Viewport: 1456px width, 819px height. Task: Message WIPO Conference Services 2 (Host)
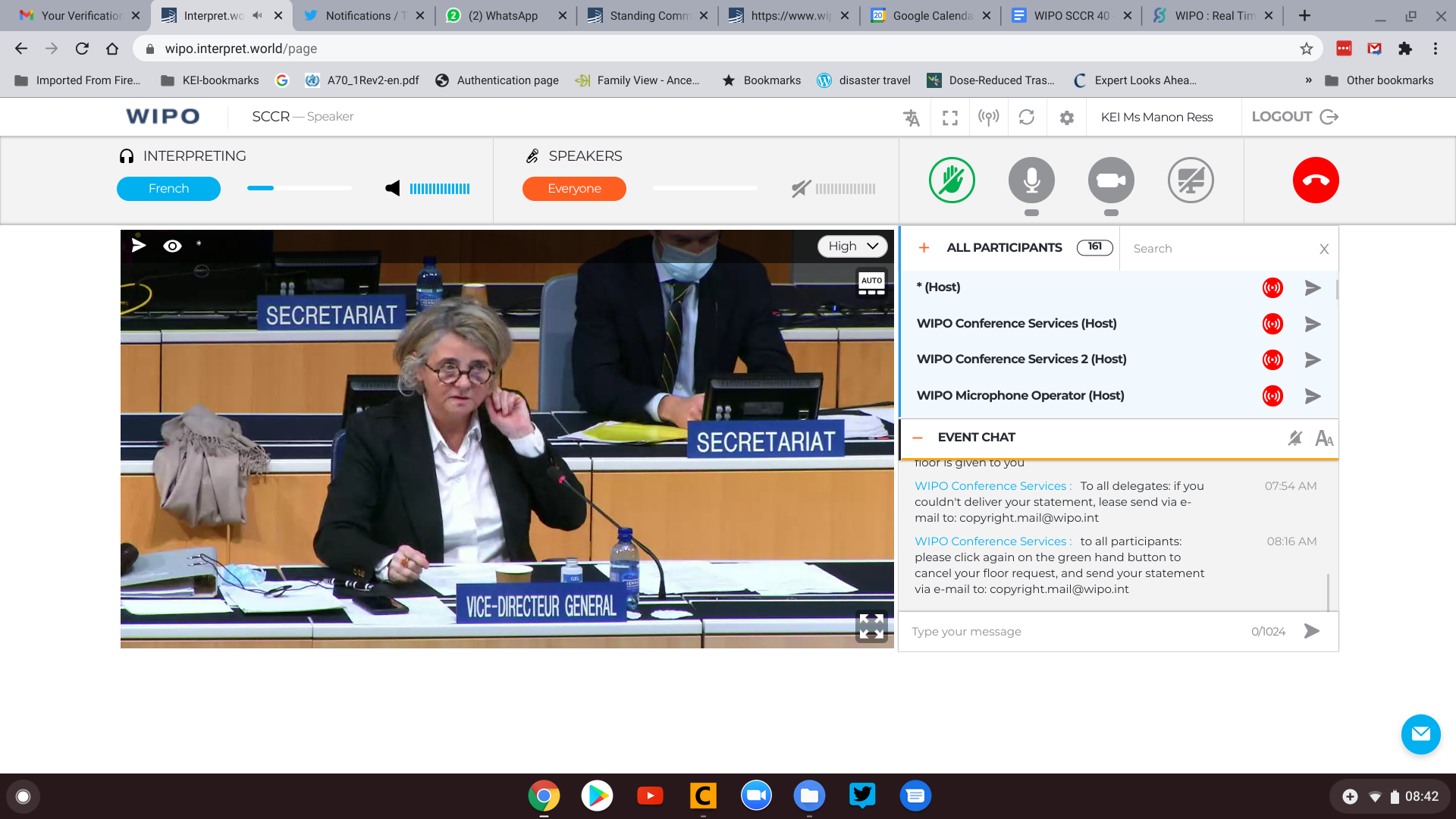click(1313, 359)
